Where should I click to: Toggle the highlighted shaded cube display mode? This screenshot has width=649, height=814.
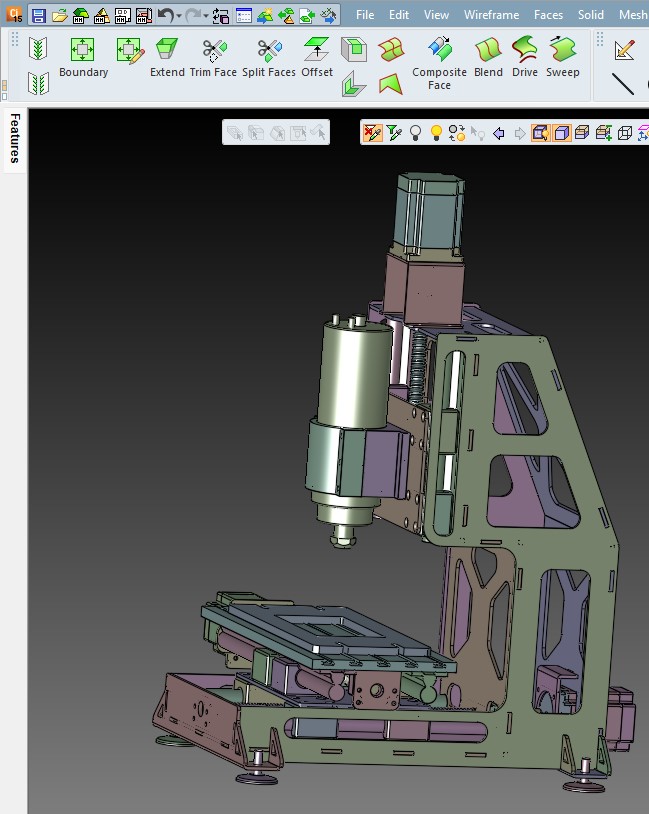pyautogui.click(x=562, y=133)
